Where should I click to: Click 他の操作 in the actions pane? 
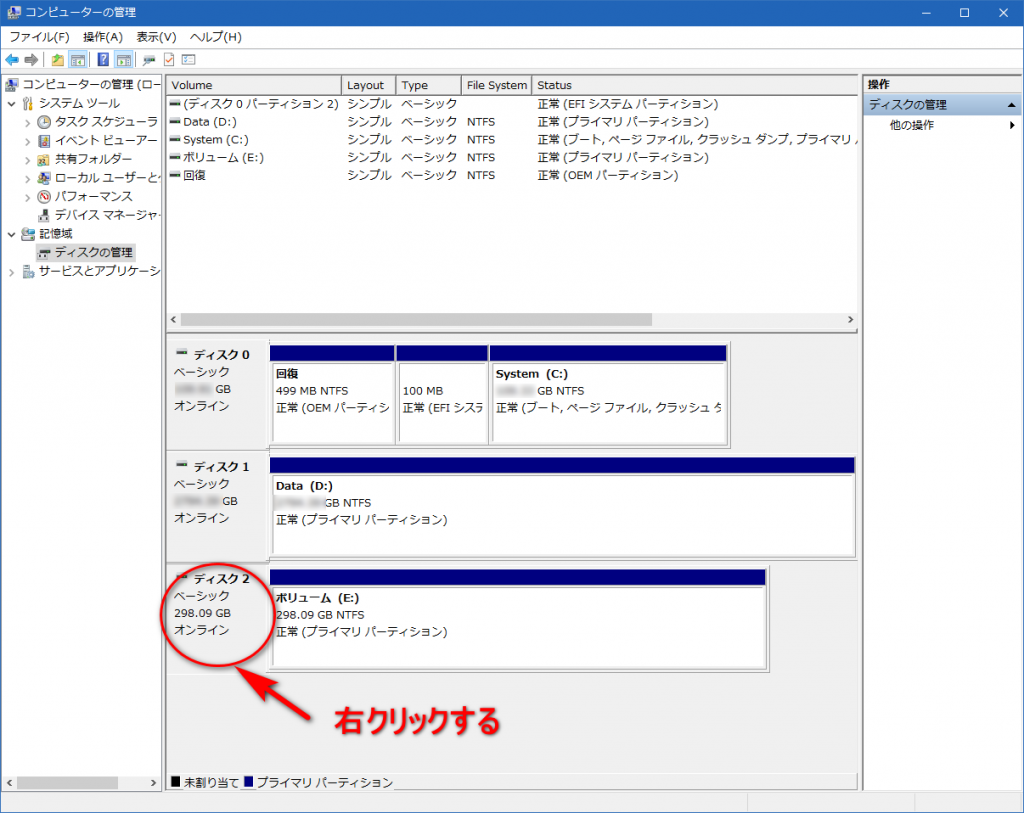click(x=912, y=125)
